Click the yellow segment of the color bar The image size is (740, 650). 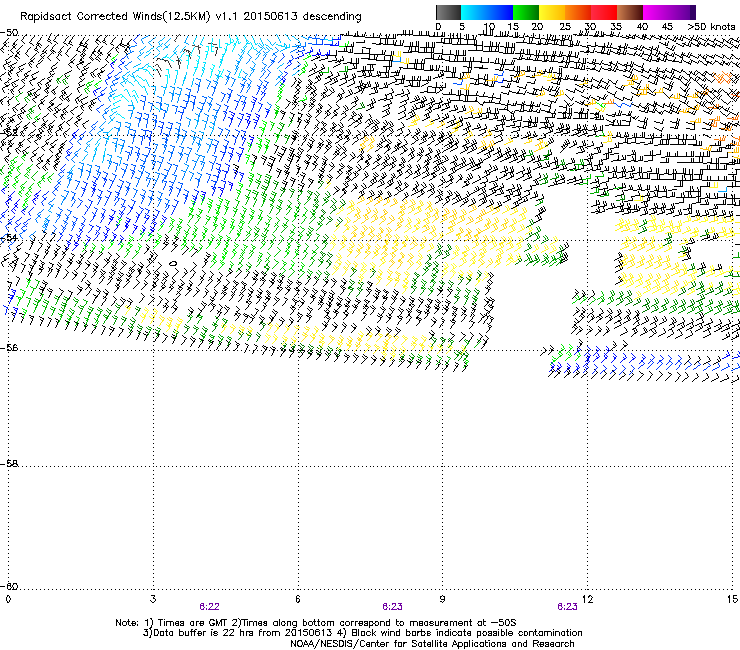click(x=552, y=12)
